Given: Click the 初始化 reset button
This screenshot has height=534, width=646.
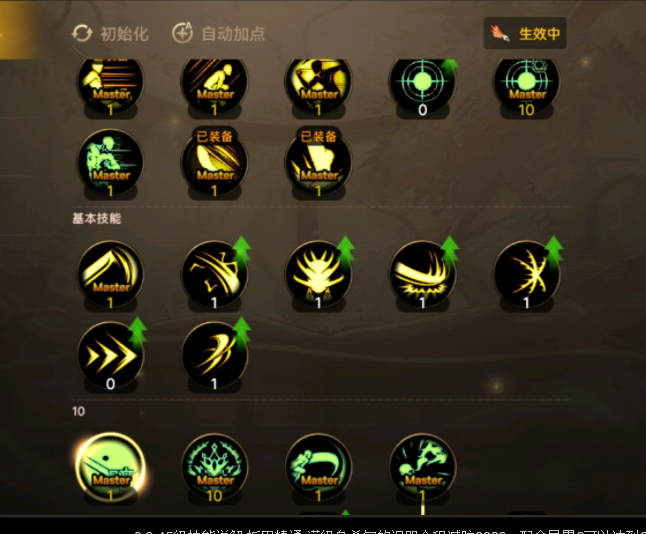Looking at the screenshot, I should click(x=110, y=34).
